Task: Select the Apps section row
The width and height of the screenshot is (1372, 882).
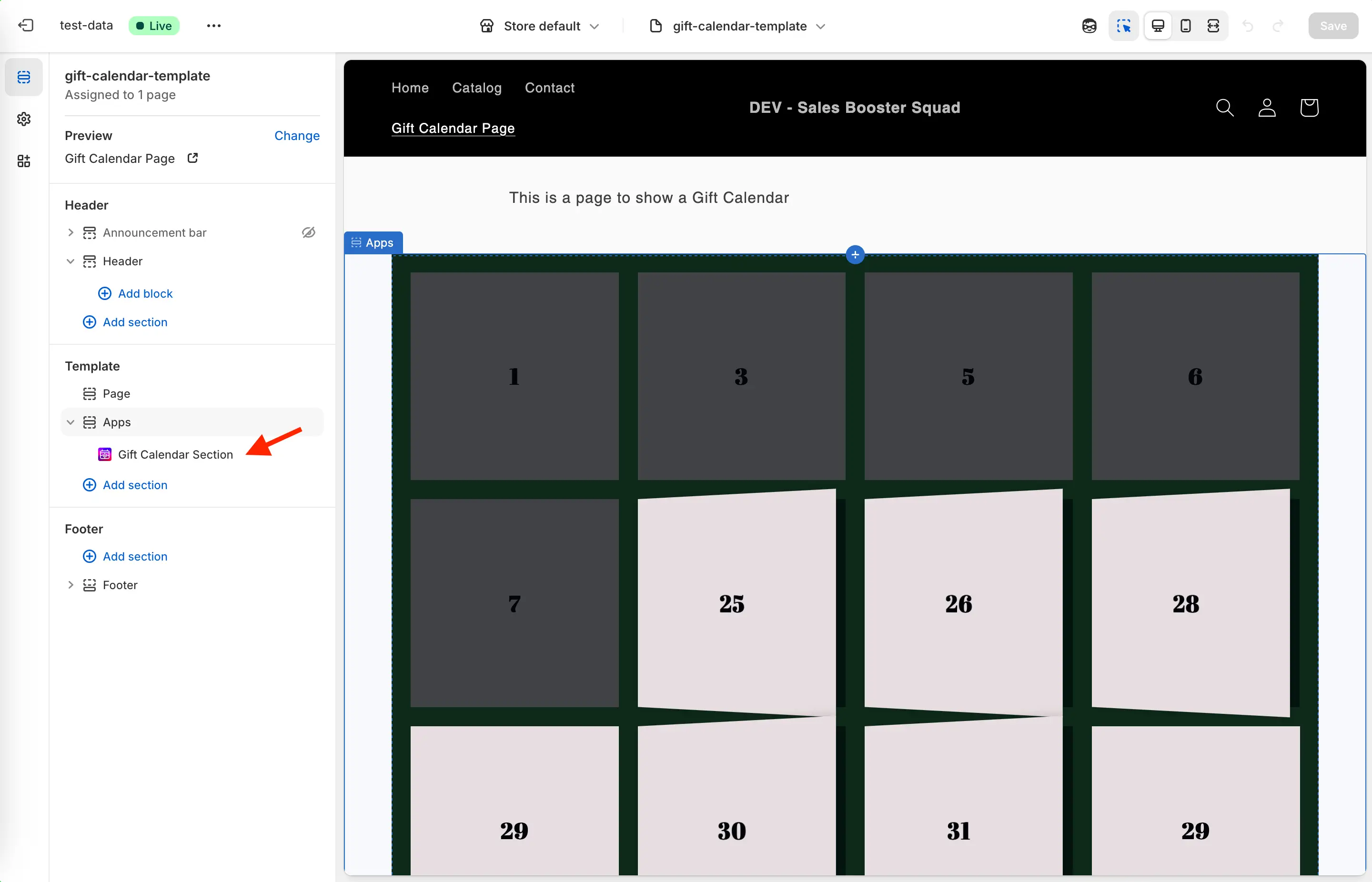Action: [x=192, y=422]
